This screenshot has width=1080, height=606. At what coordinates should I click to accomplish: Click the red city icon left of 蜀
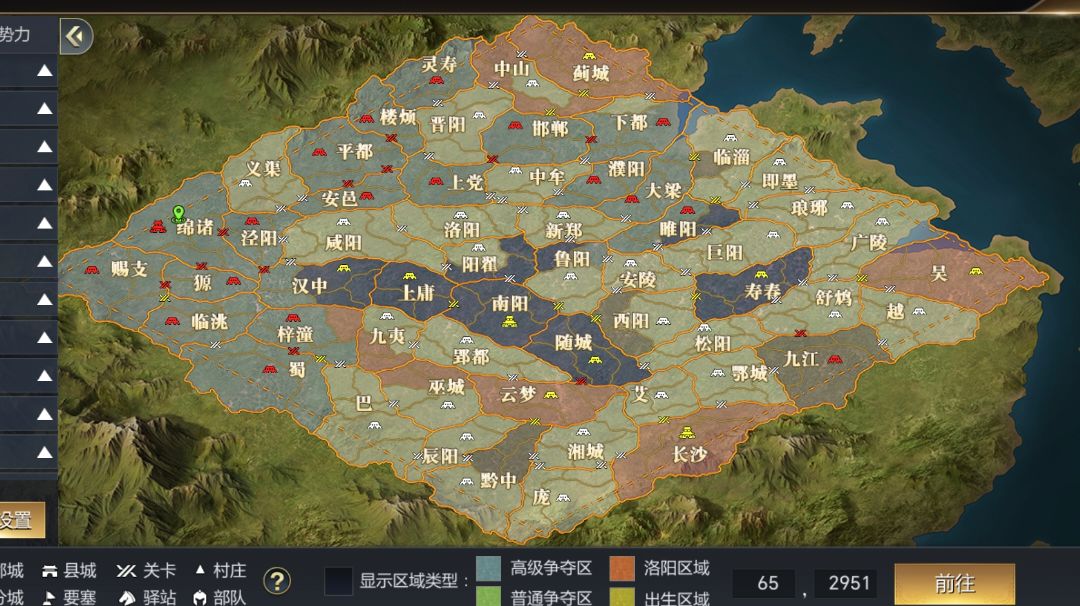pos(269,370)
